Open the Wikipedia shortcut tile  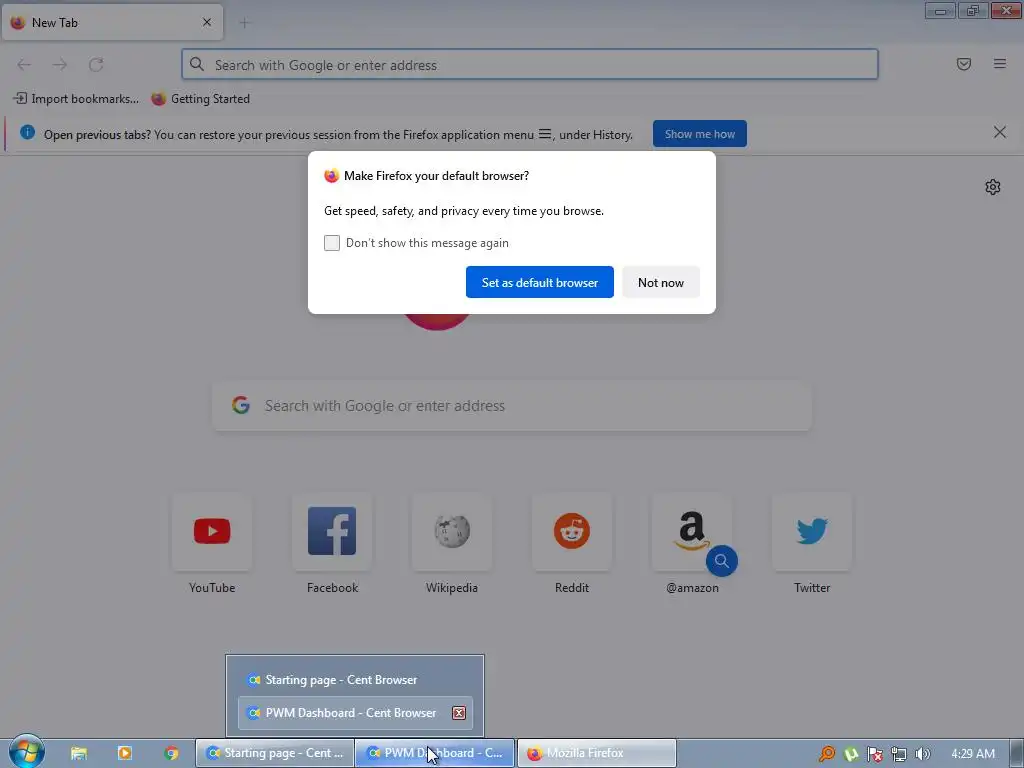452,532
